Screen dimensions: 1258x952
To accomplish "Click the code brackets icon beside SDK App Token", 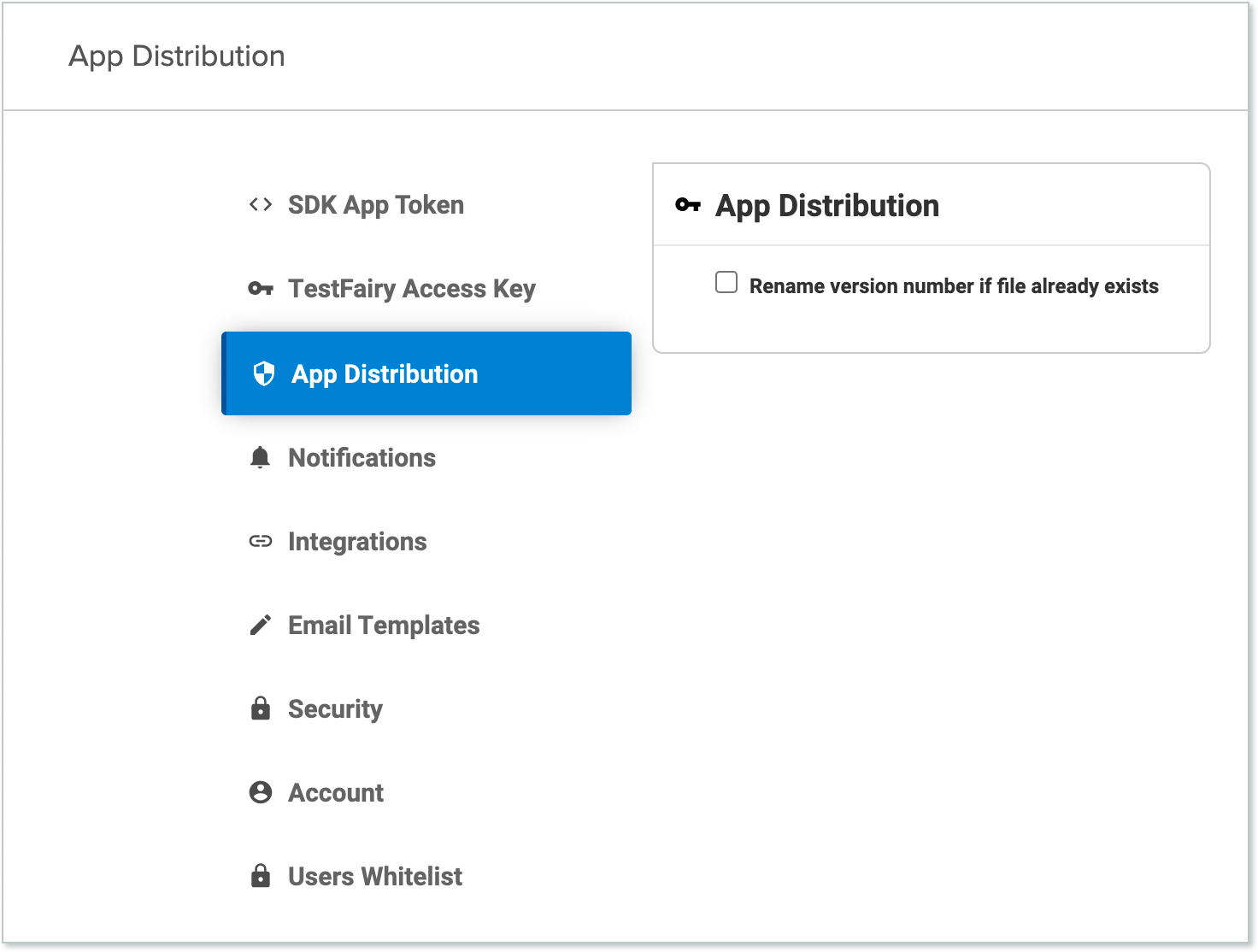I will coord(260,204).
